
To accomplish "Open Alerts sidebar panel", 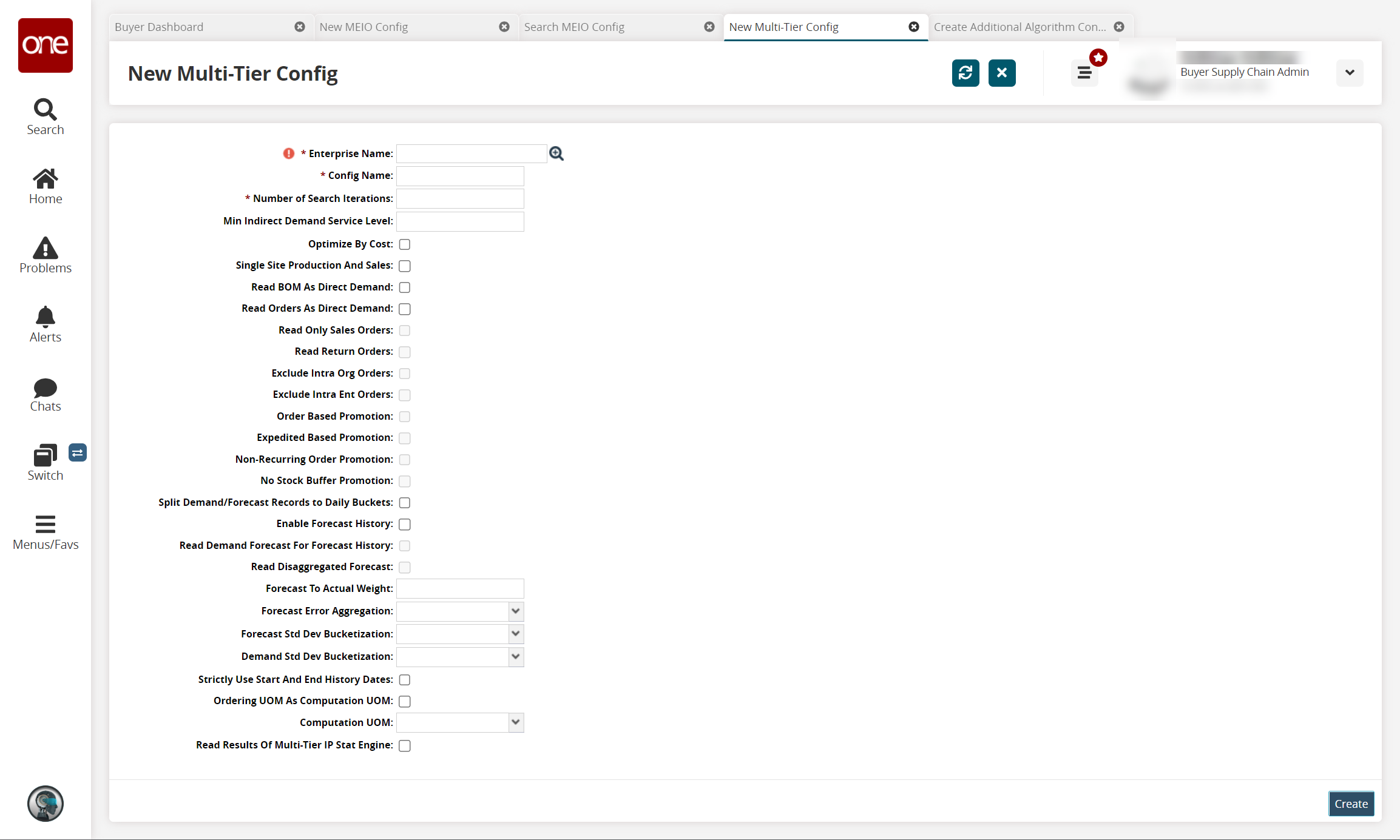I will click(x=45, y=323).
